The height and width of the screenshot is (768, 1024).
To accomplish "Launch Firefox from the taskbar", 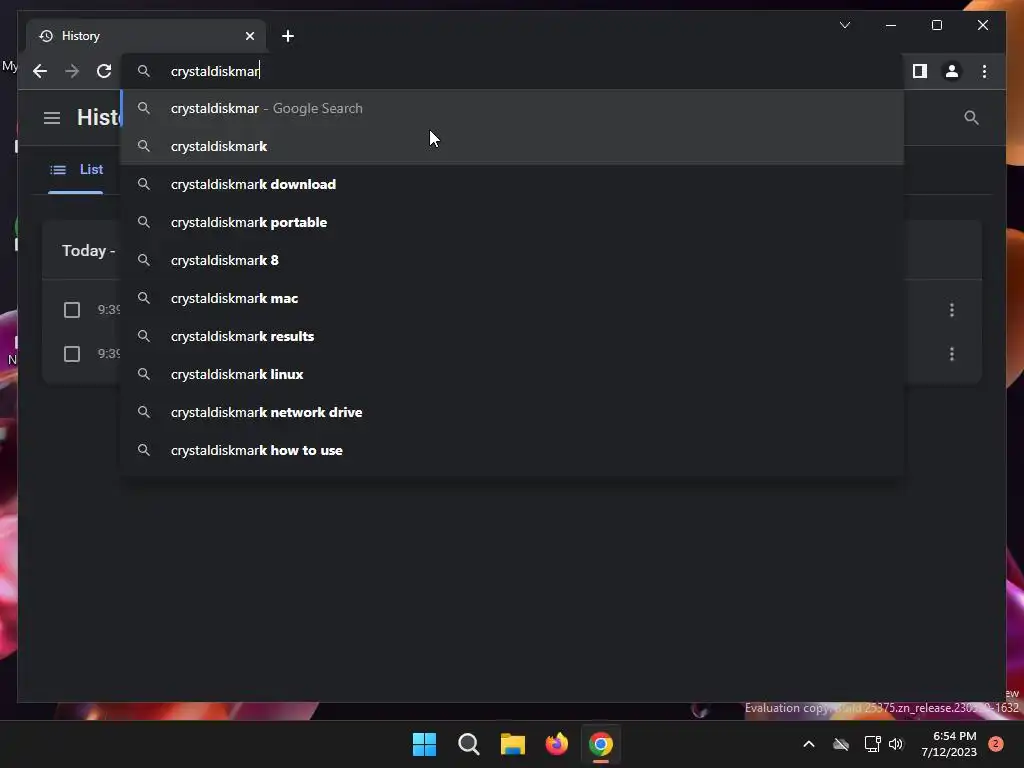I will pos(556,744).
